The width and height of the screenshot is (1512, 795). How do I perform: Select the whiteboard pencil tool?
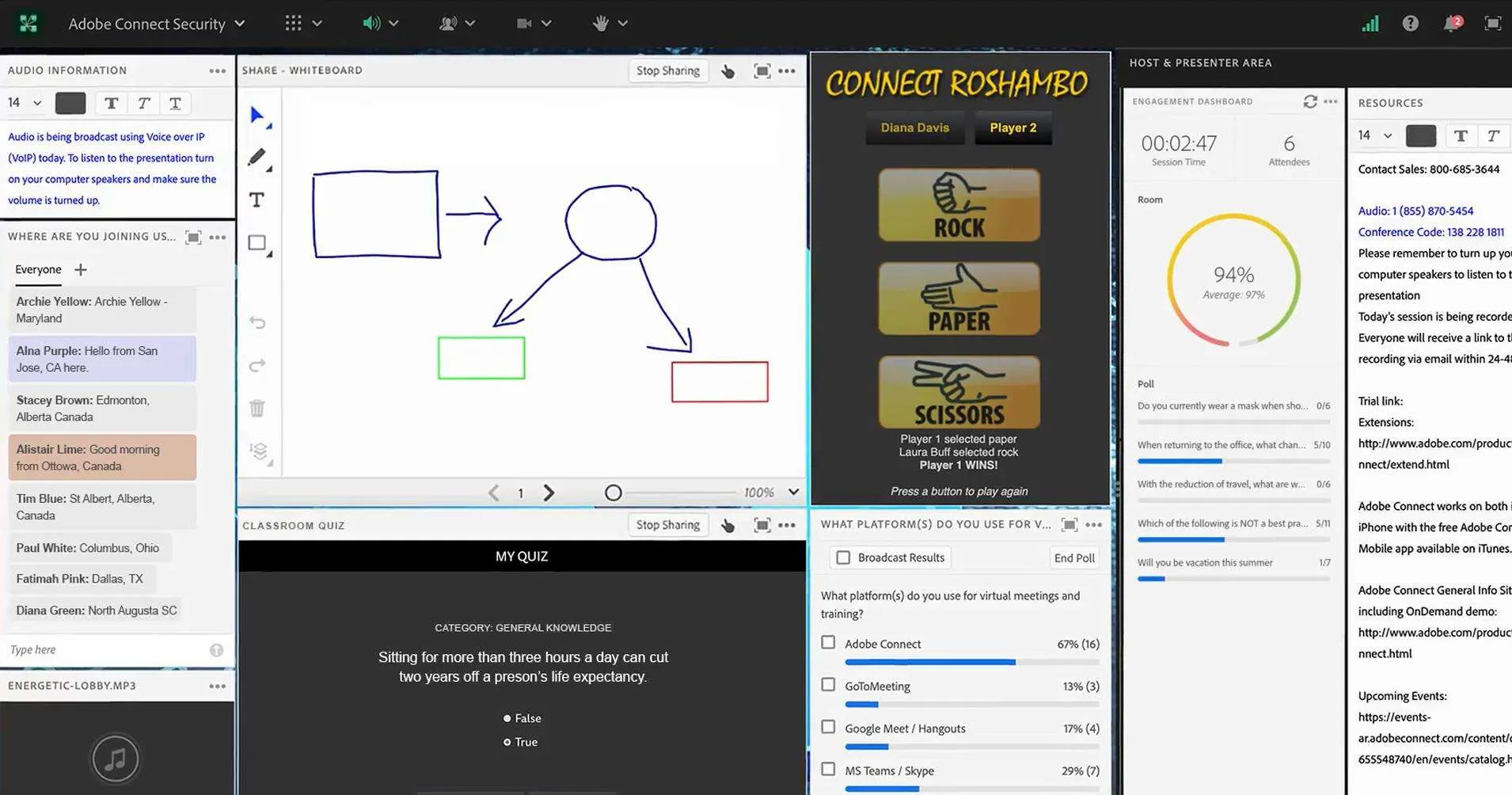(257, 158)
